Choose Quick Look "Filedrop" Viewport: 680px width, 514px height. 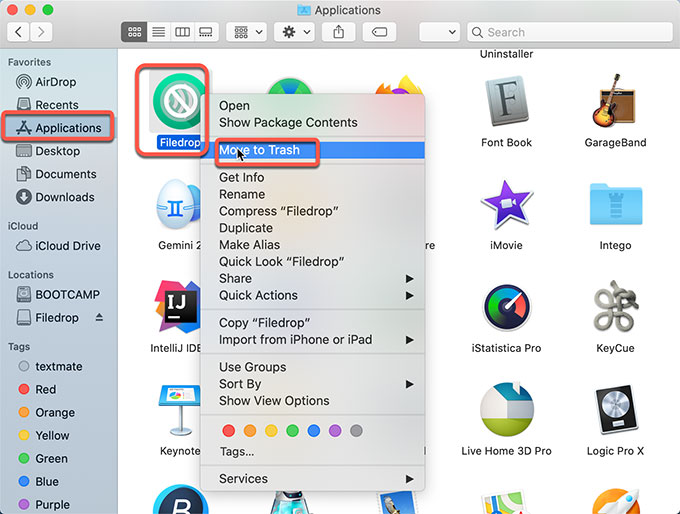(312, 262)
